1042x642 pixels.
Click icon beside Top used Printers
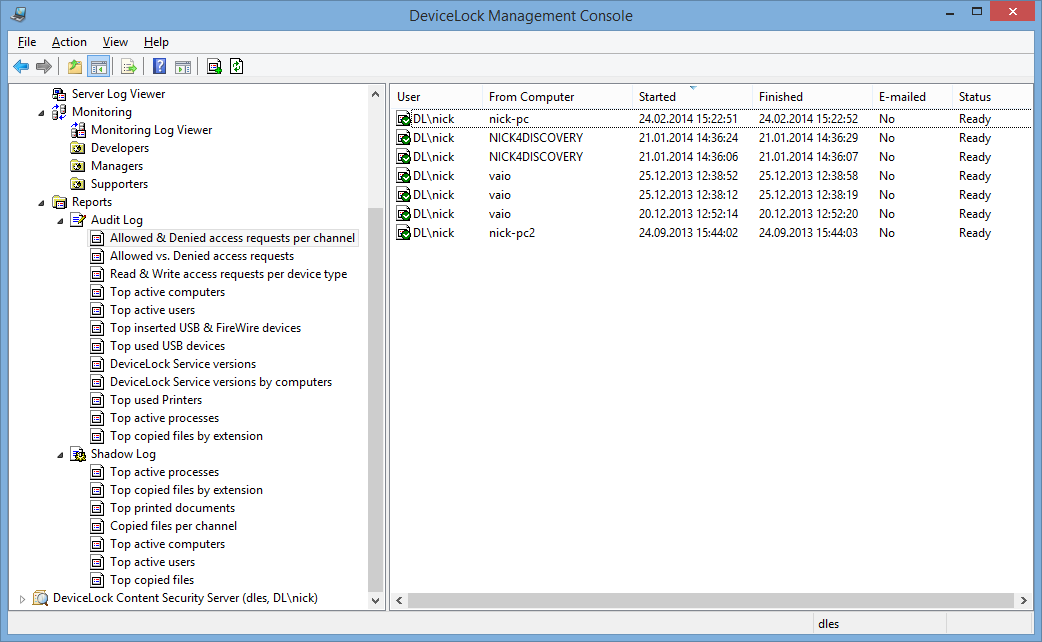(97, 400)
